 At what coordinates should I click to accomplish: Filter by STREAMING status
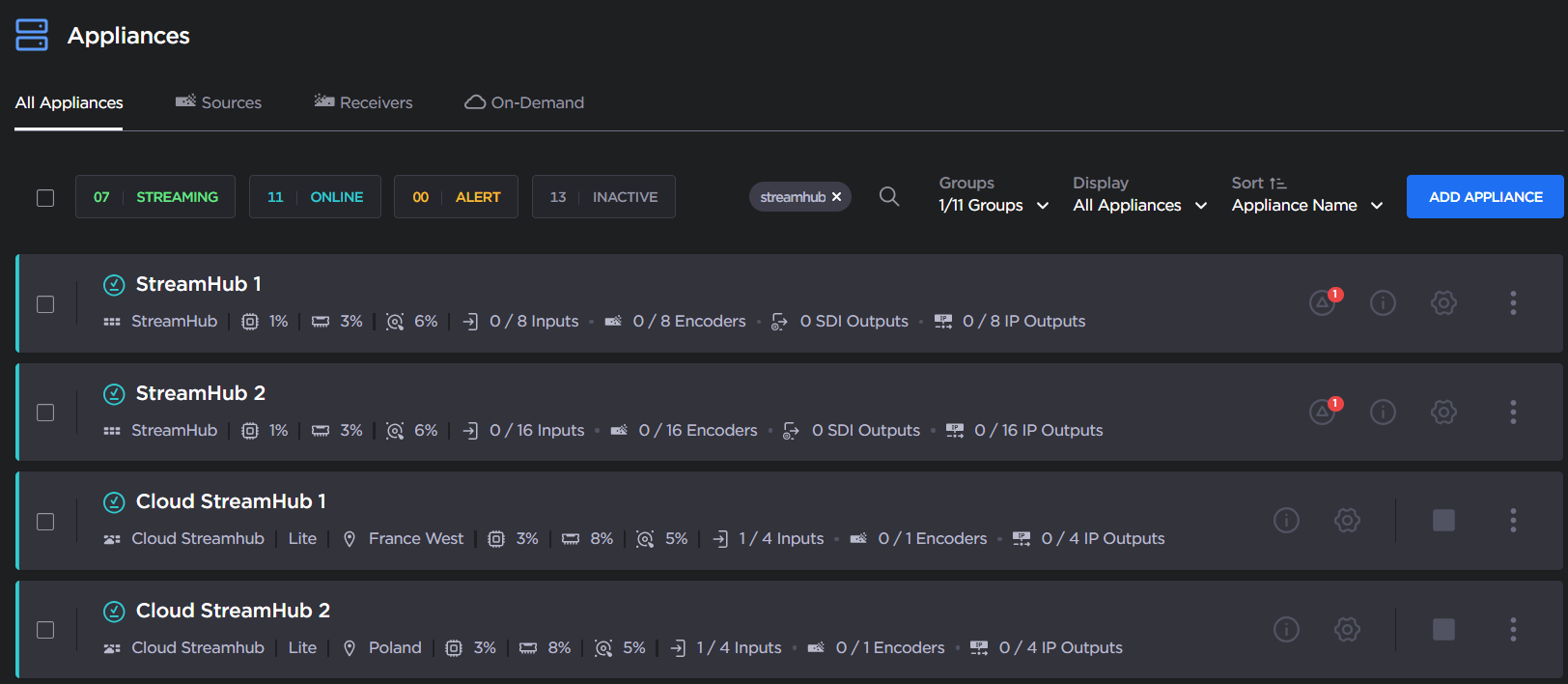point(155,197)
